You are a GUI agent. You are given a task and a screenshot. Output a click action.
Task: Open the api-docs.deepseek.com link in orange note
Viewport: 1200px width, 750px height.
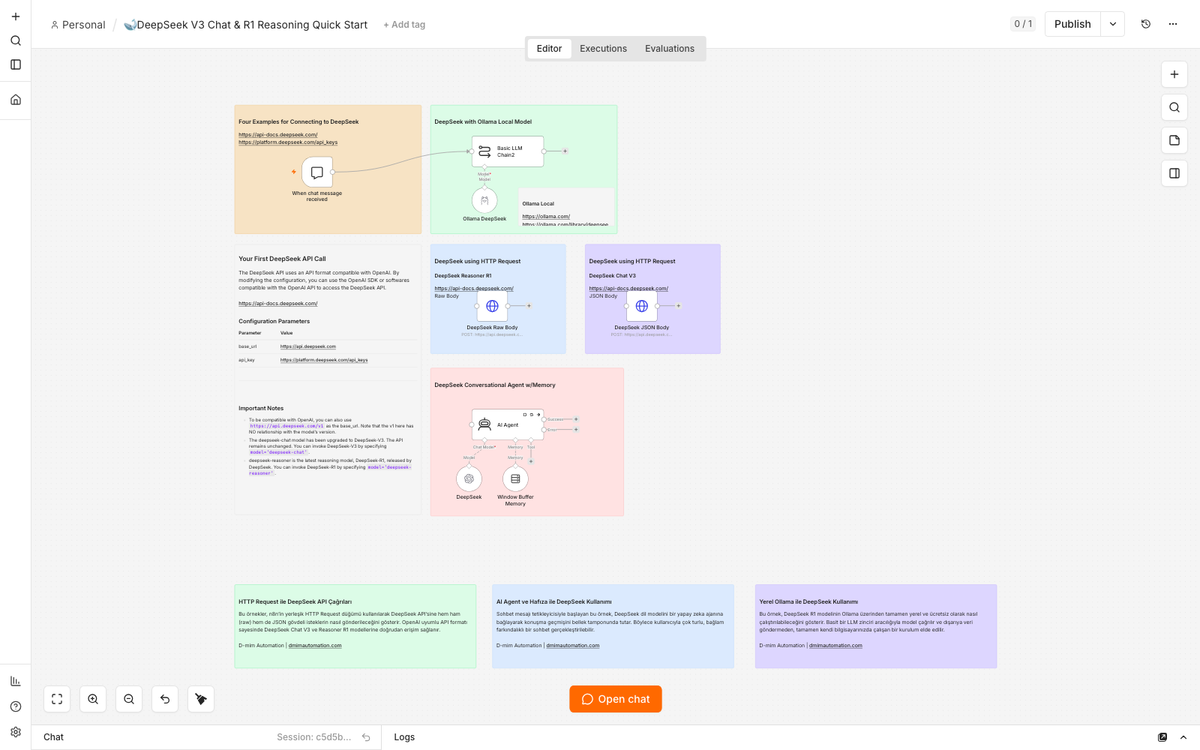tap(278, 134)
